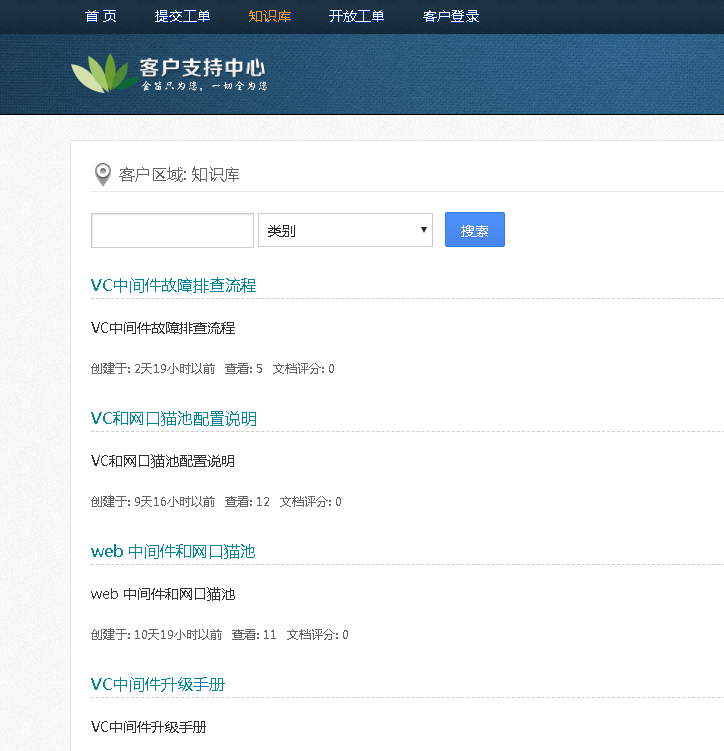Open the 首页 menu item

(101, 16)
